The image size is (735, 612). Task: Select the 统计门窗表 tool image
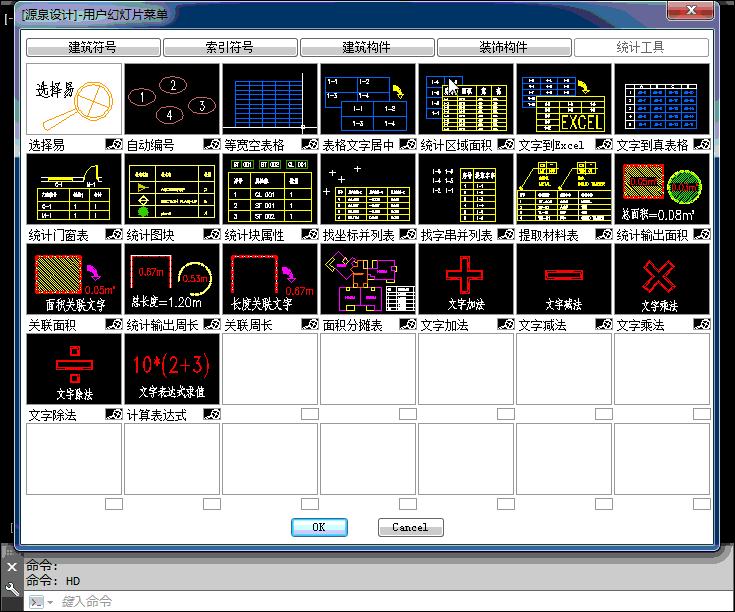pos(74,189)
